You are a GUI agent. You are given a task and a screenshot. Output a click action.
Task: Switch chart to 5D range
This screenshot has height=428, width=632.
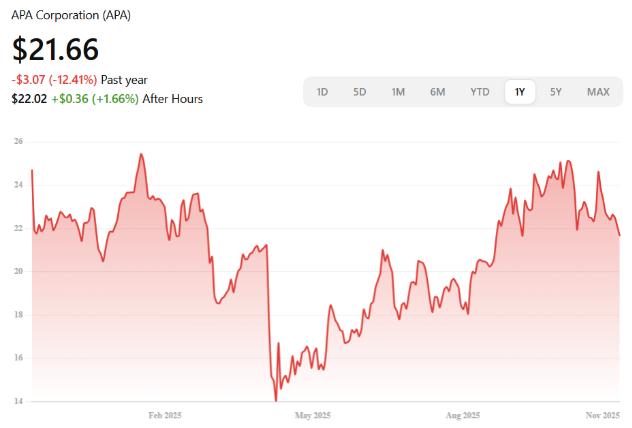point(359,92)
